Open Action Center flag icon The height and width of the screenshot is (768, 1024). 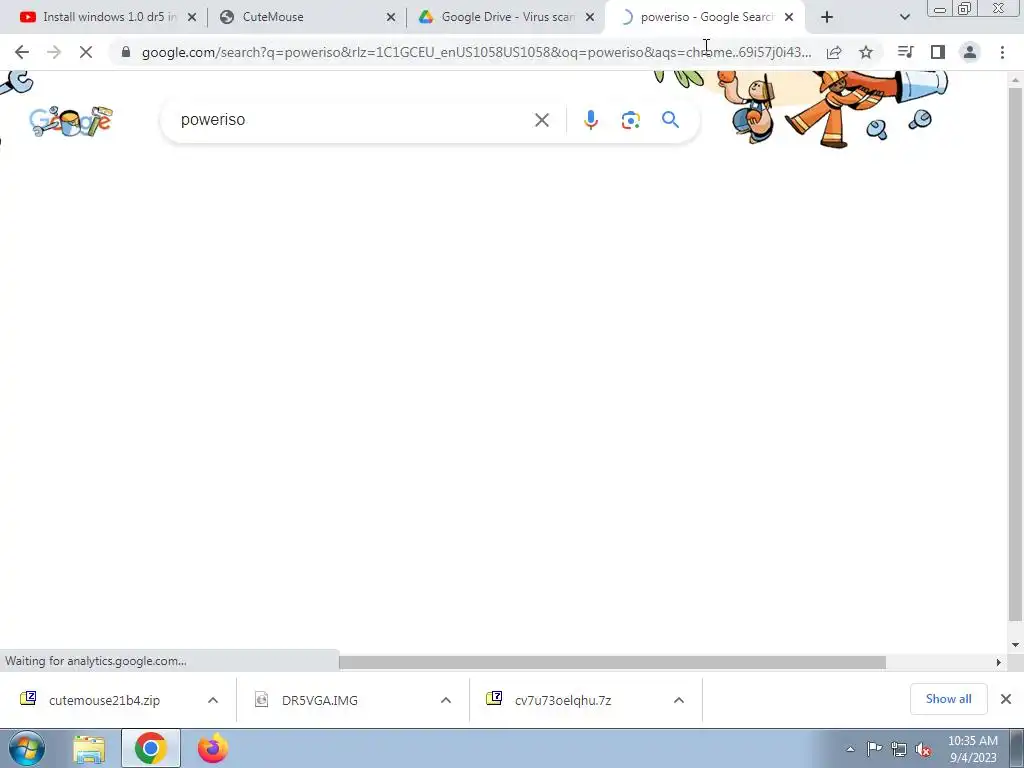tap(874, 749)
